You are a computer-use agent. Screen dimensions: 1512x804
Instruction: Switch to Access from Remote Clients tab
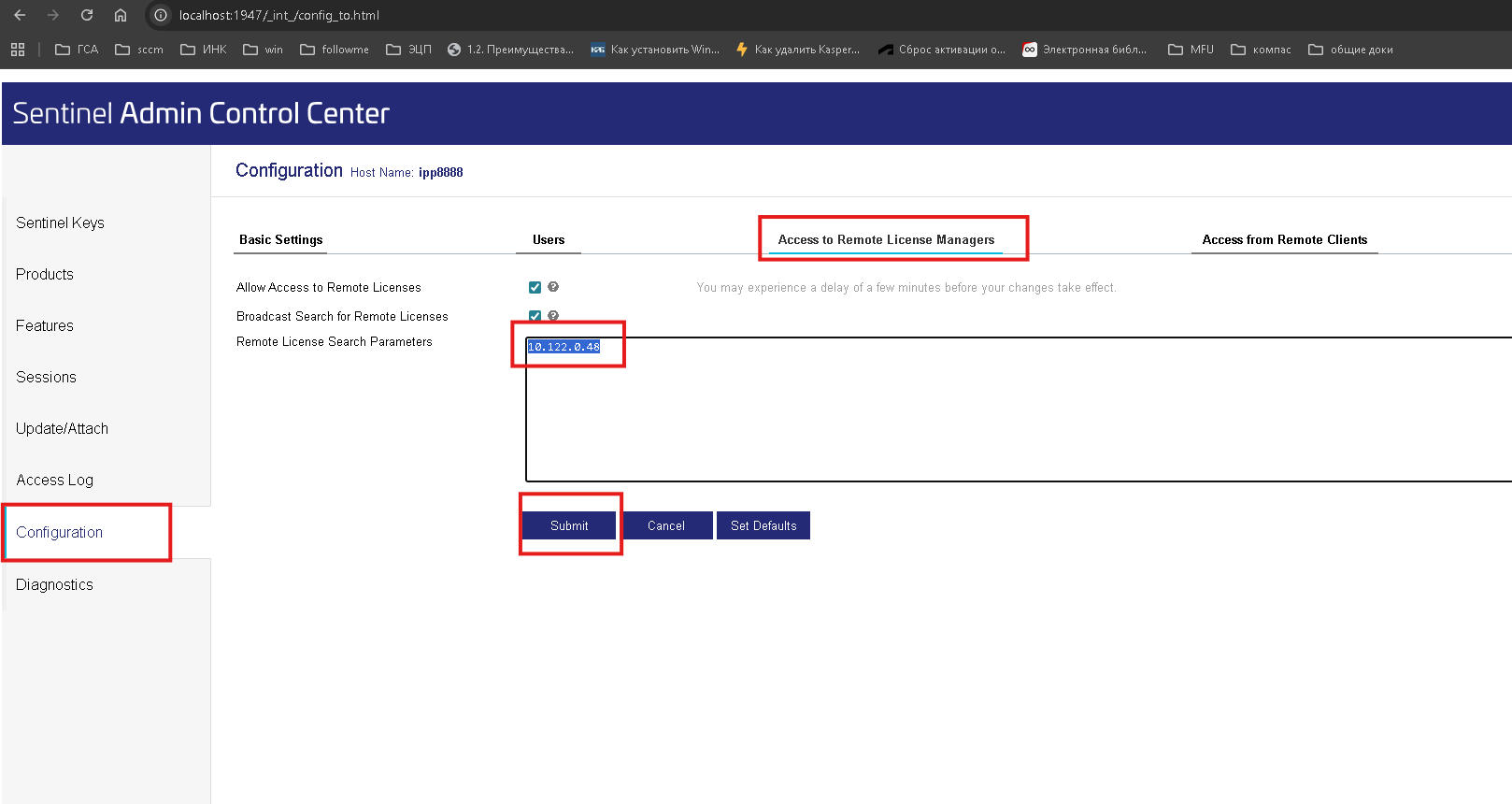(x=1284, y=239)
